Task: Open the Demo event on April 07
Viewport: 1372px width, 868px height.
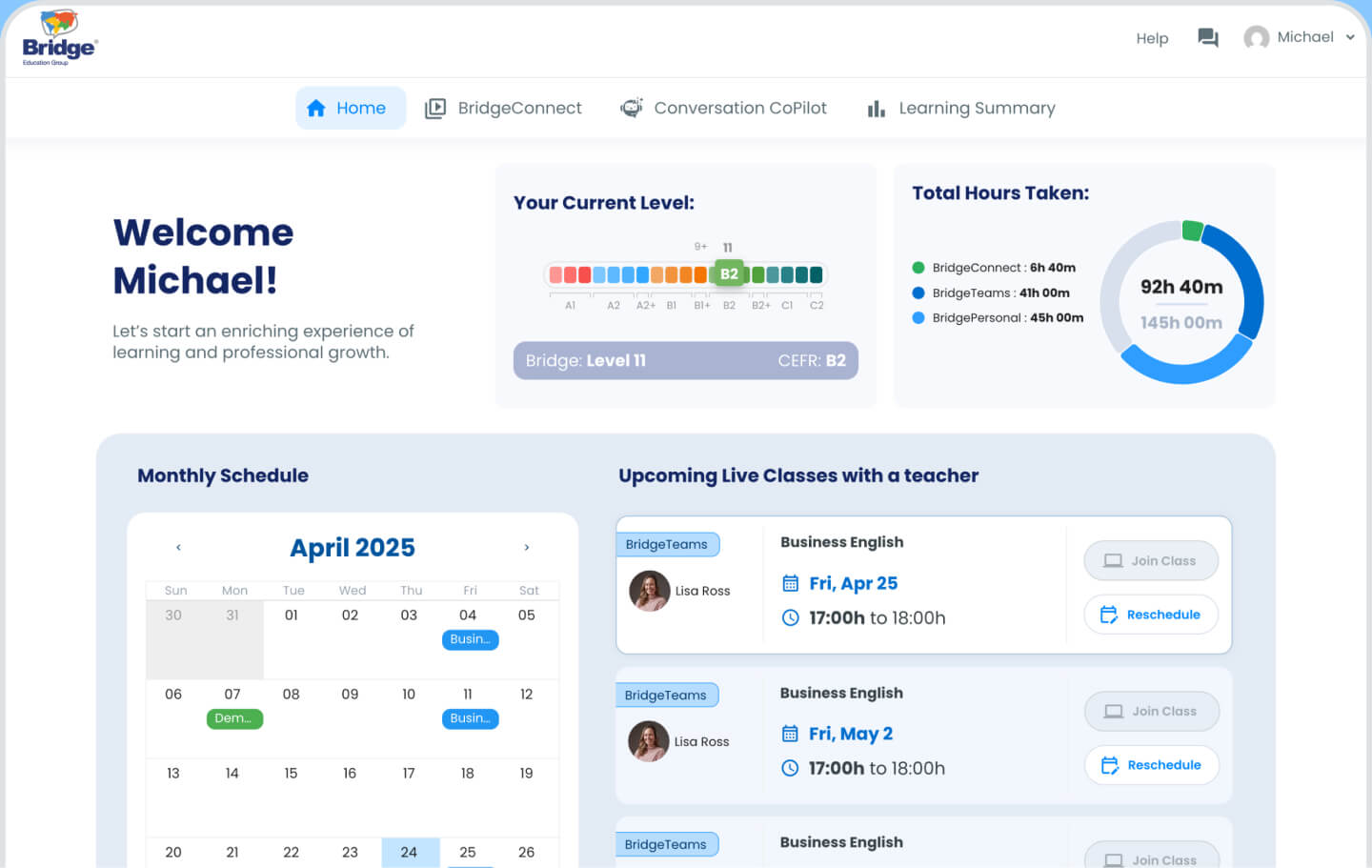Action: tap(234, 718)
